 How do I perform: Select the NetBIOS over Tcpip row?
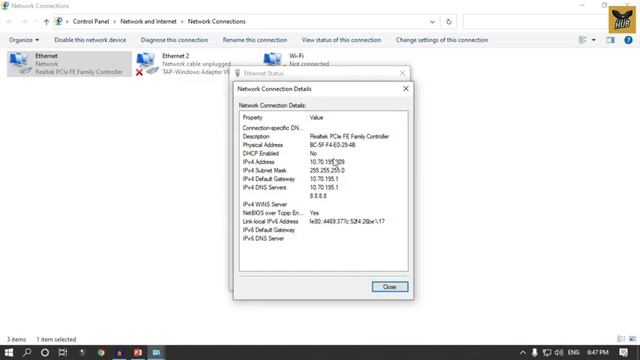pos(323,213)
